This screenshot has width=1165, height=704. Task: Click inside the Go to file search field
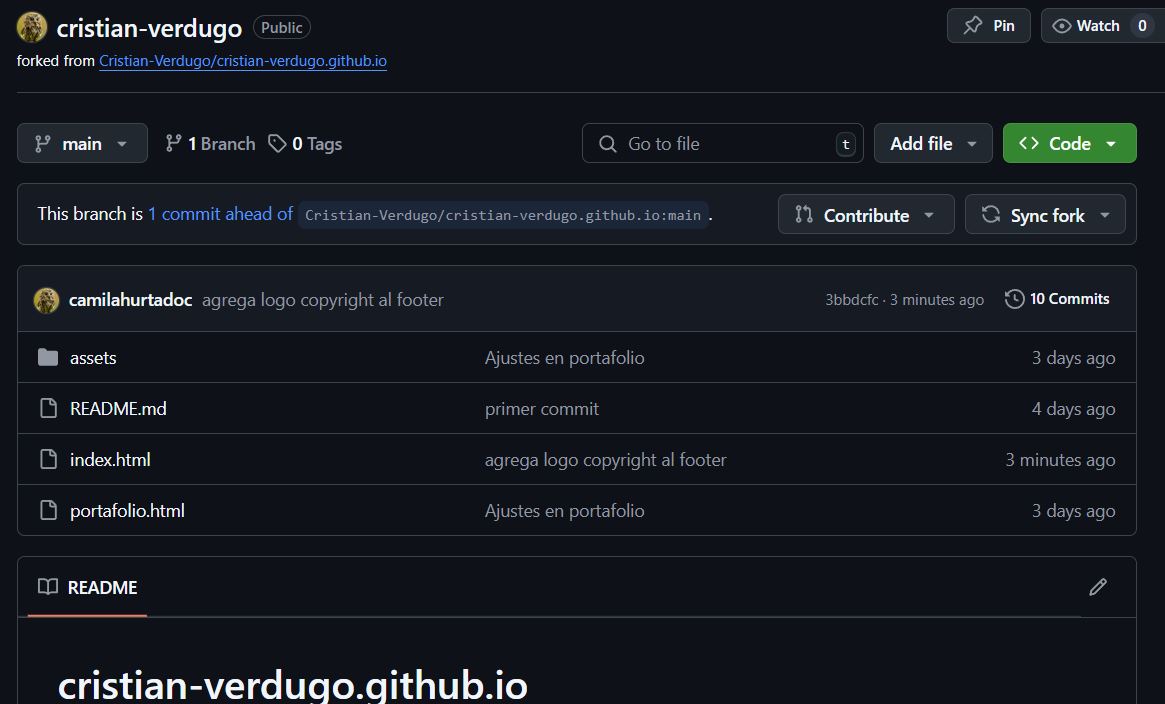pyautogui.click(x=720, y=143)
